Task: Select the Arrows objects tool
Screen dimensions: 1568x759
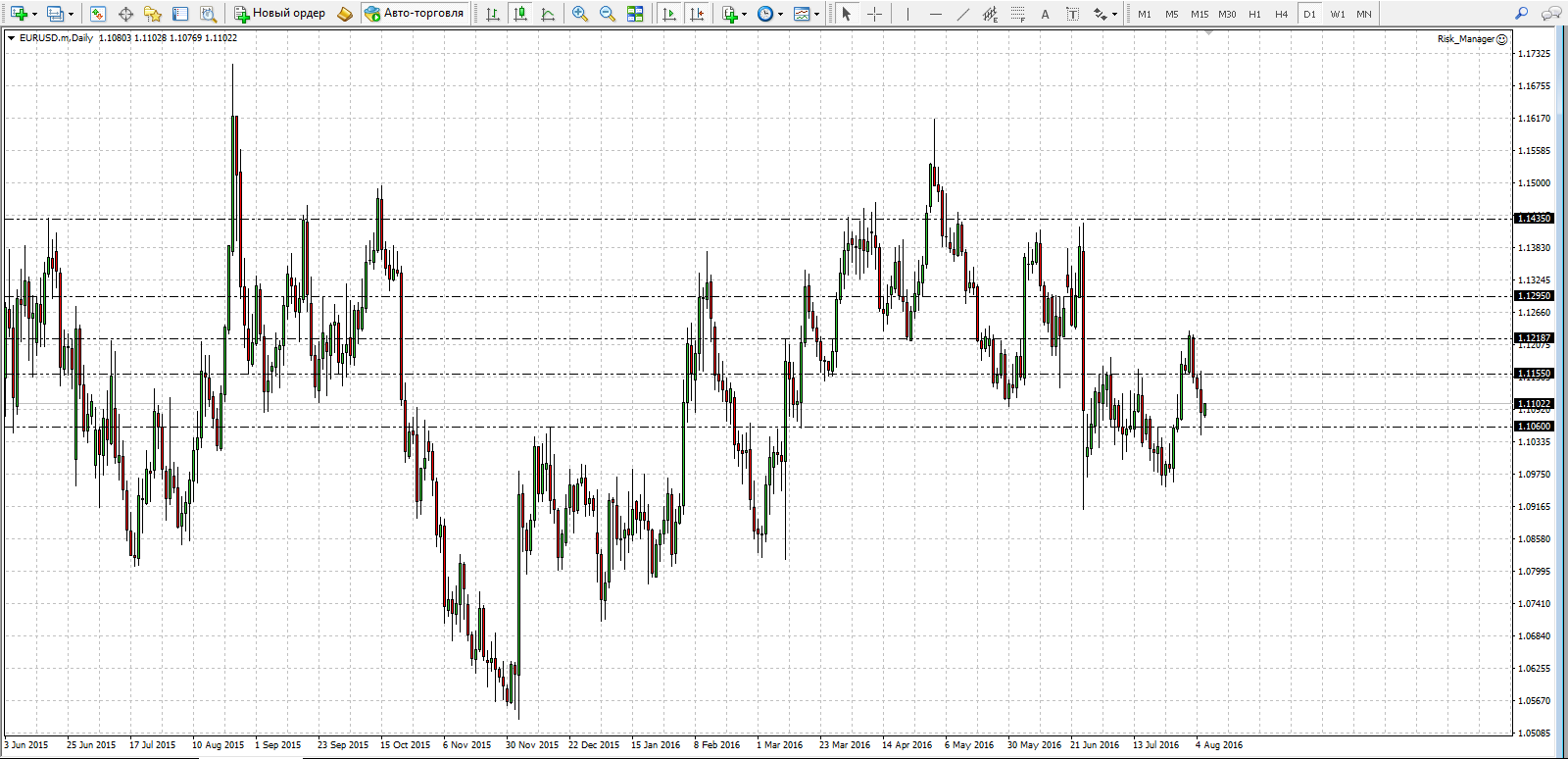Action: [x=1101, y=14]
